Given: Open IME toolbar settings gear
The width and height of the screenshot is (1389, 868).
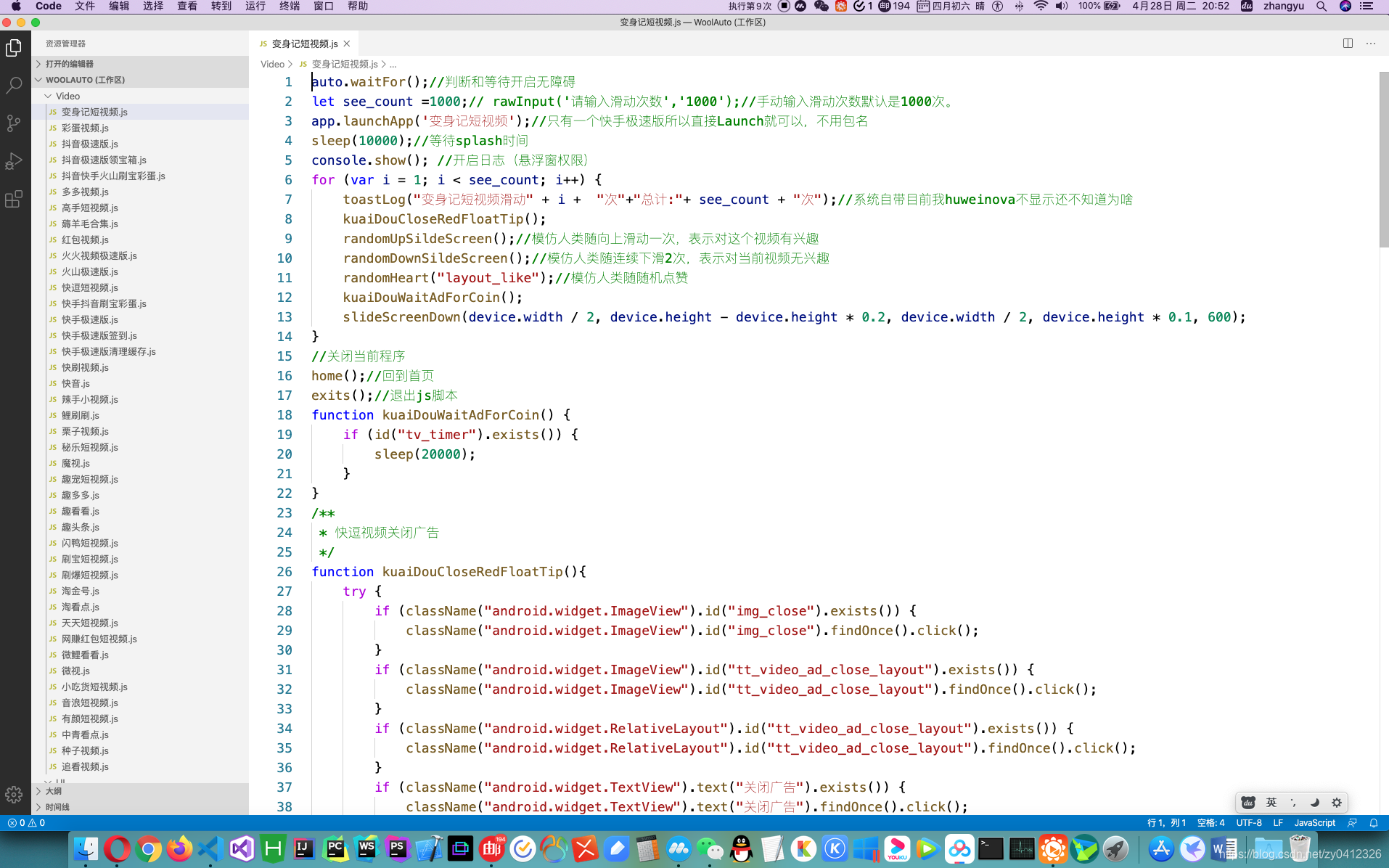Looking at the screenshot, I should point(1337,802).
